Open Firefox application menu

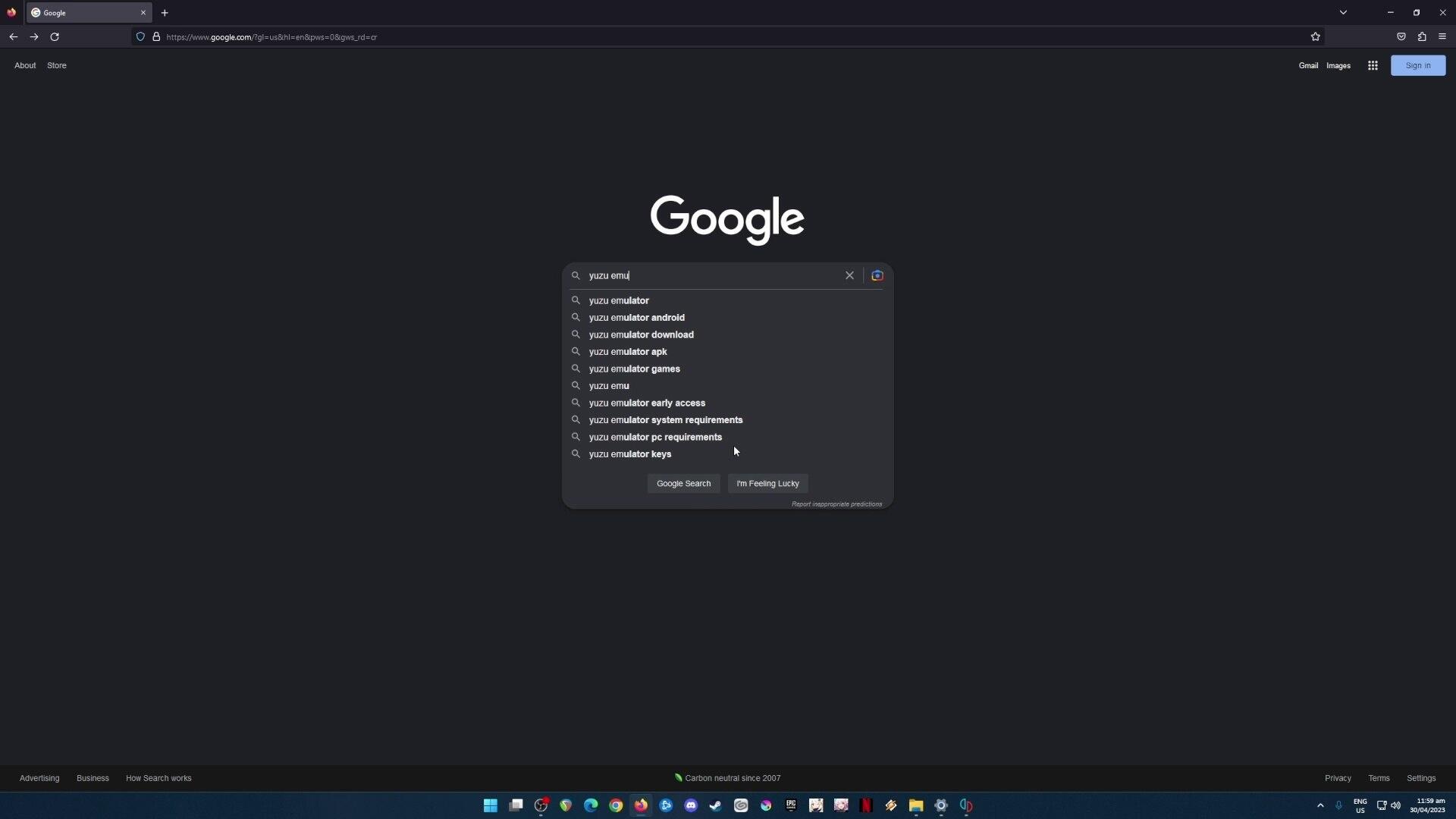click(1442, 36)
